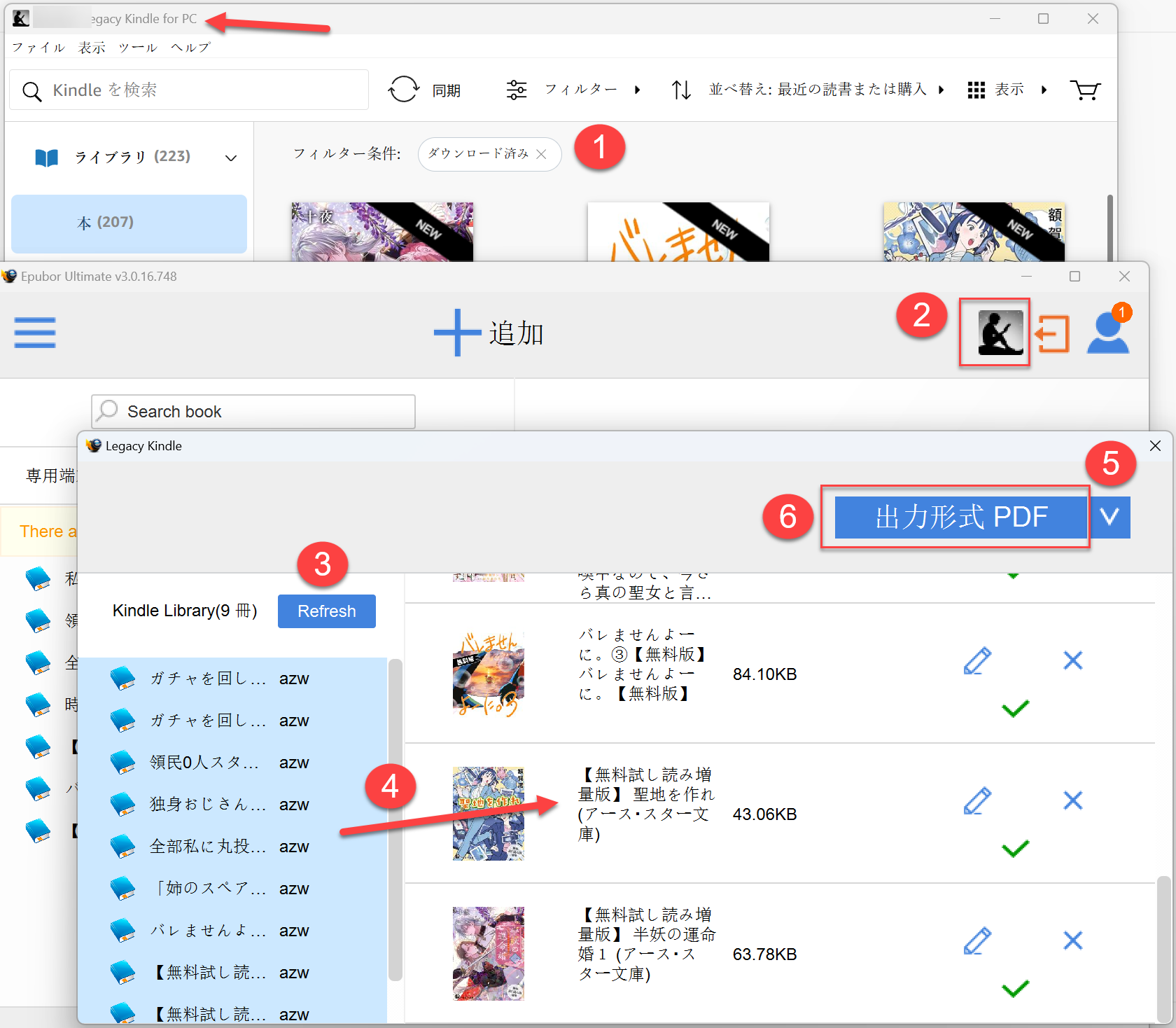Click green checkmark of バレませんよーに row

pos(1015,709)
